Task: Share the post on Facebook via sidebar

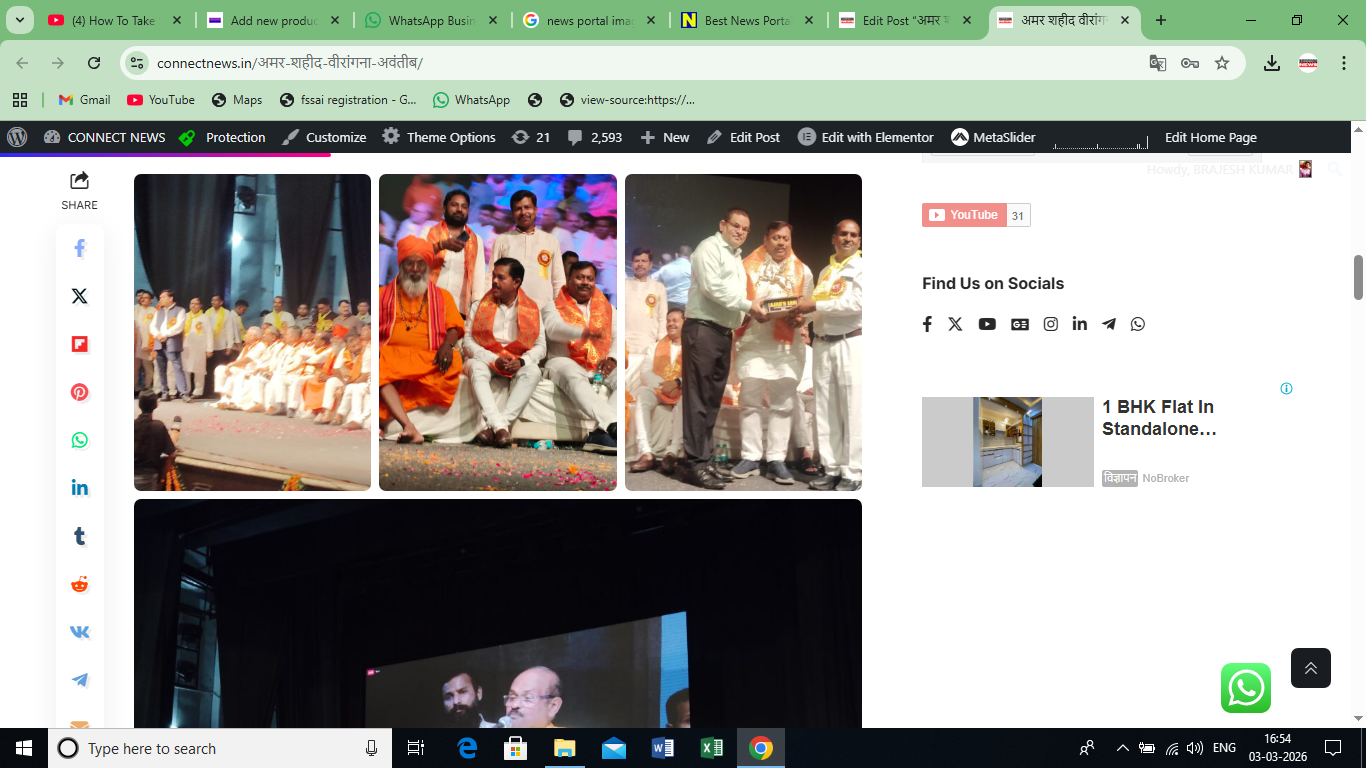Action: pyautogui.click(x=79, y=247)
